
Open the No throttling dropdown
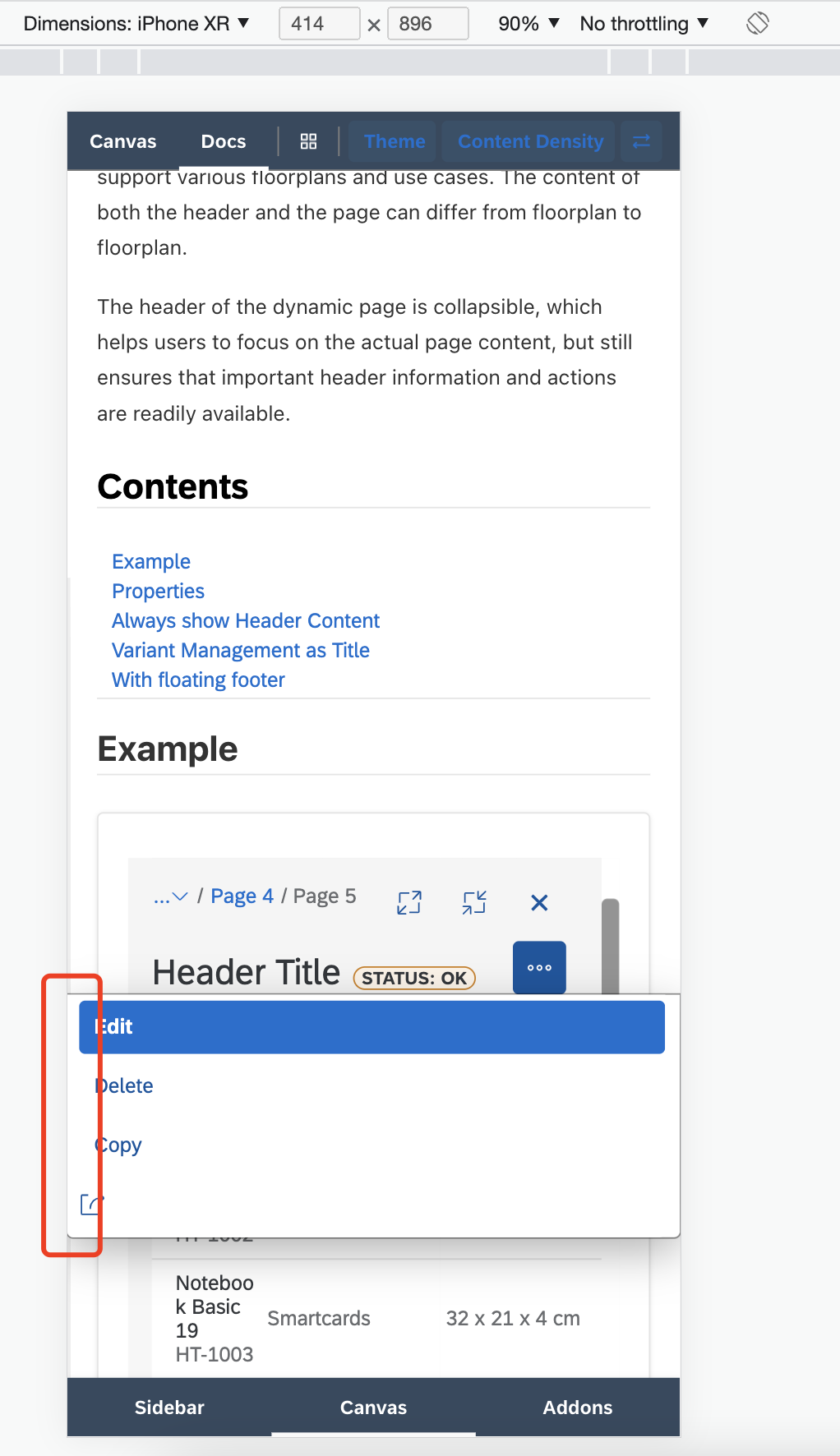644,24
